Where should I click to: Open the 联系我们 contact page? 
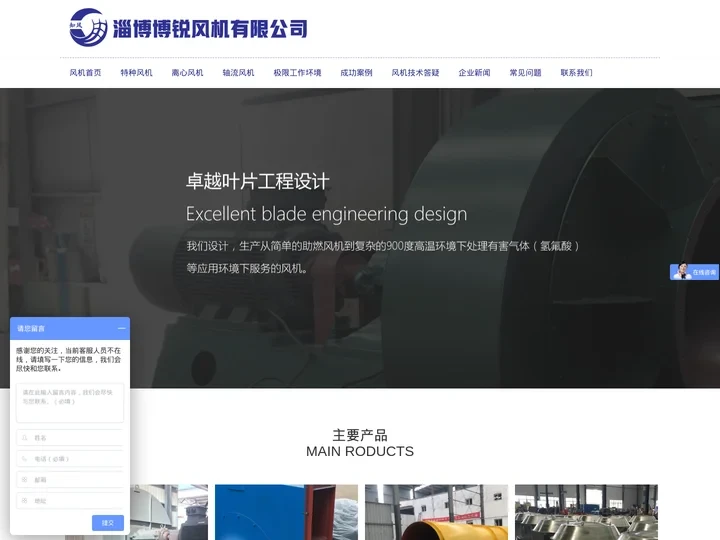pyautogui.click(x=576, y=73)
